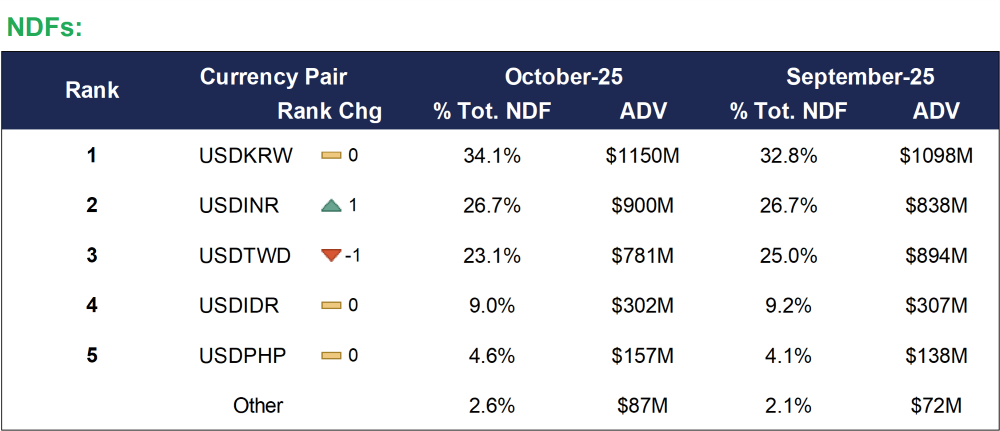Click the Currency Pair header
Screen dimensions: 1000x431
(x=273, y=77)
